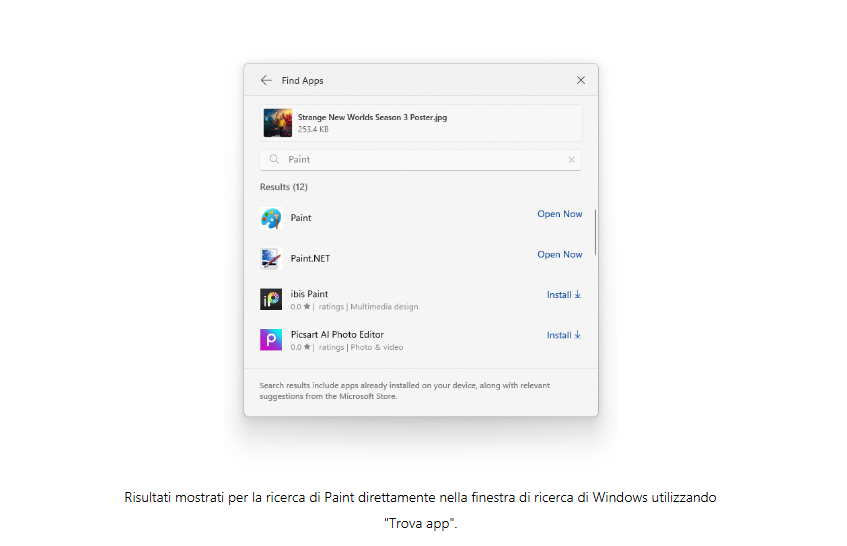847x546 pixels.
Task: Install Picsart AI Photo Editor
Action: 564,335
